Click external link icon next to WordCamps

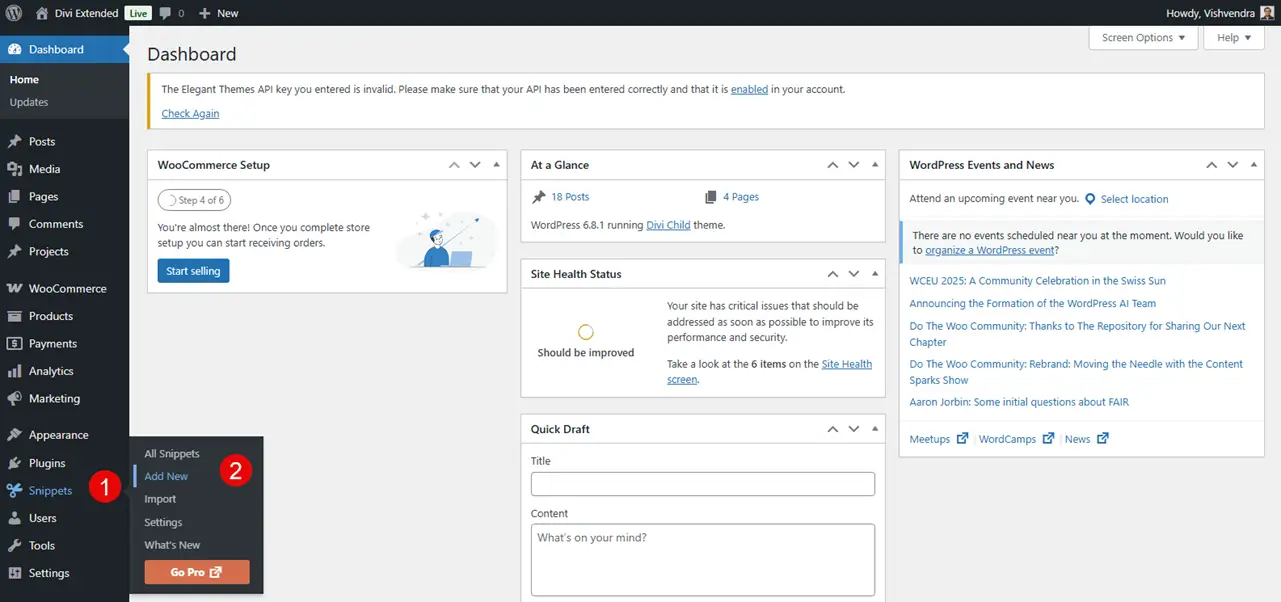(1048, 438)
